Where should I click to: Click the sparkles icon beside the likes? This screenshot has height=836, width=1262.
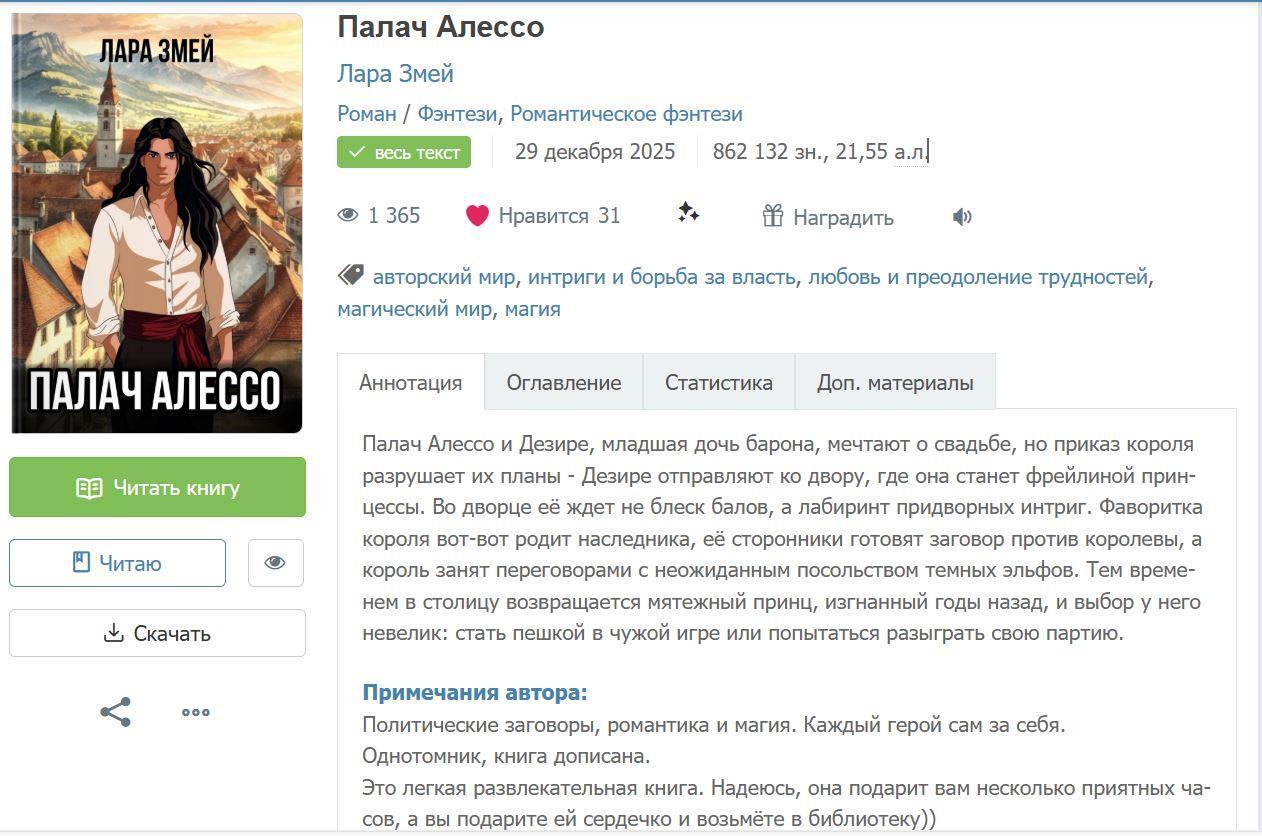[688, 212]
